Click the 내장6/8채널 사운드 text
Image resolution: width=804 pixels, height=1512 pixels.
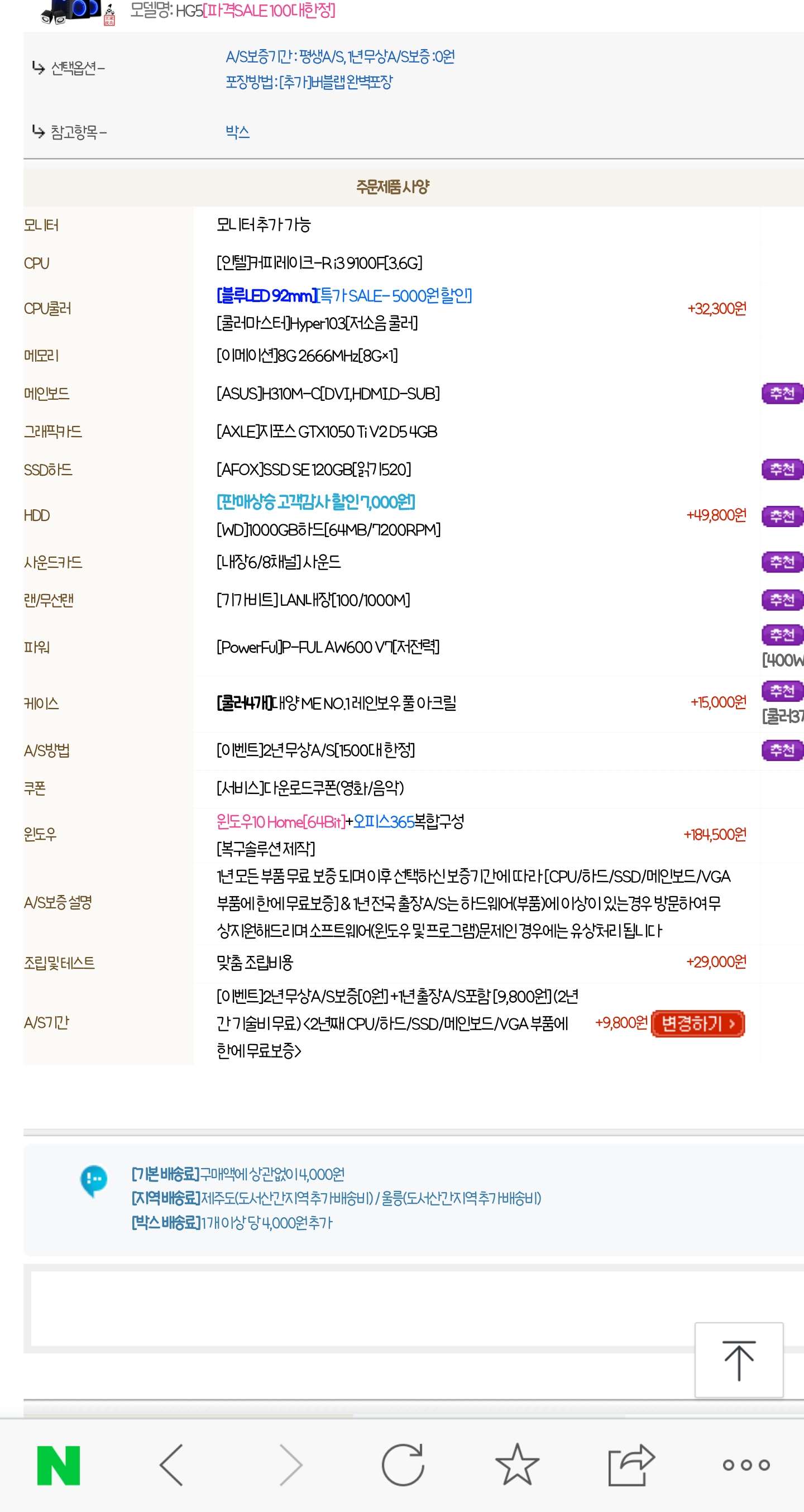[279, 562]
